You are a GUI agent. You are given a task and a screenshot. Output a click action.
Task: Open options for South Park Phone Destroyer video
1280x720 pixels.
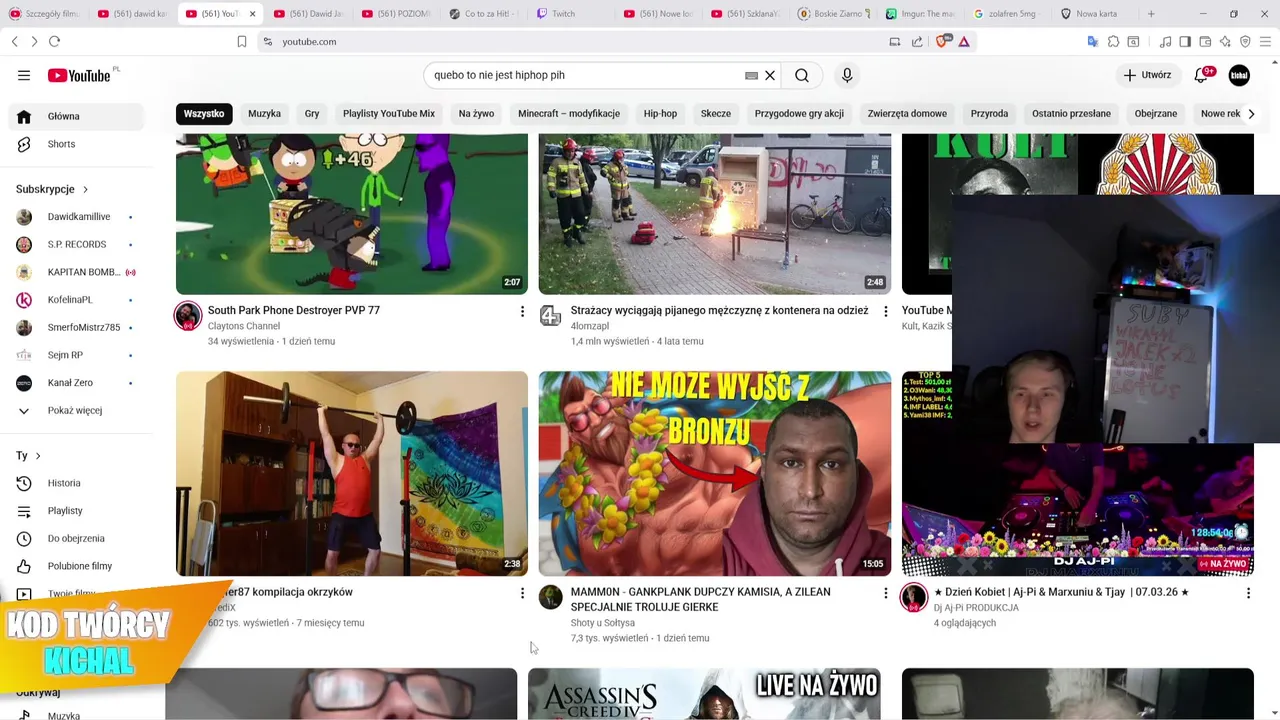(521, 312)
